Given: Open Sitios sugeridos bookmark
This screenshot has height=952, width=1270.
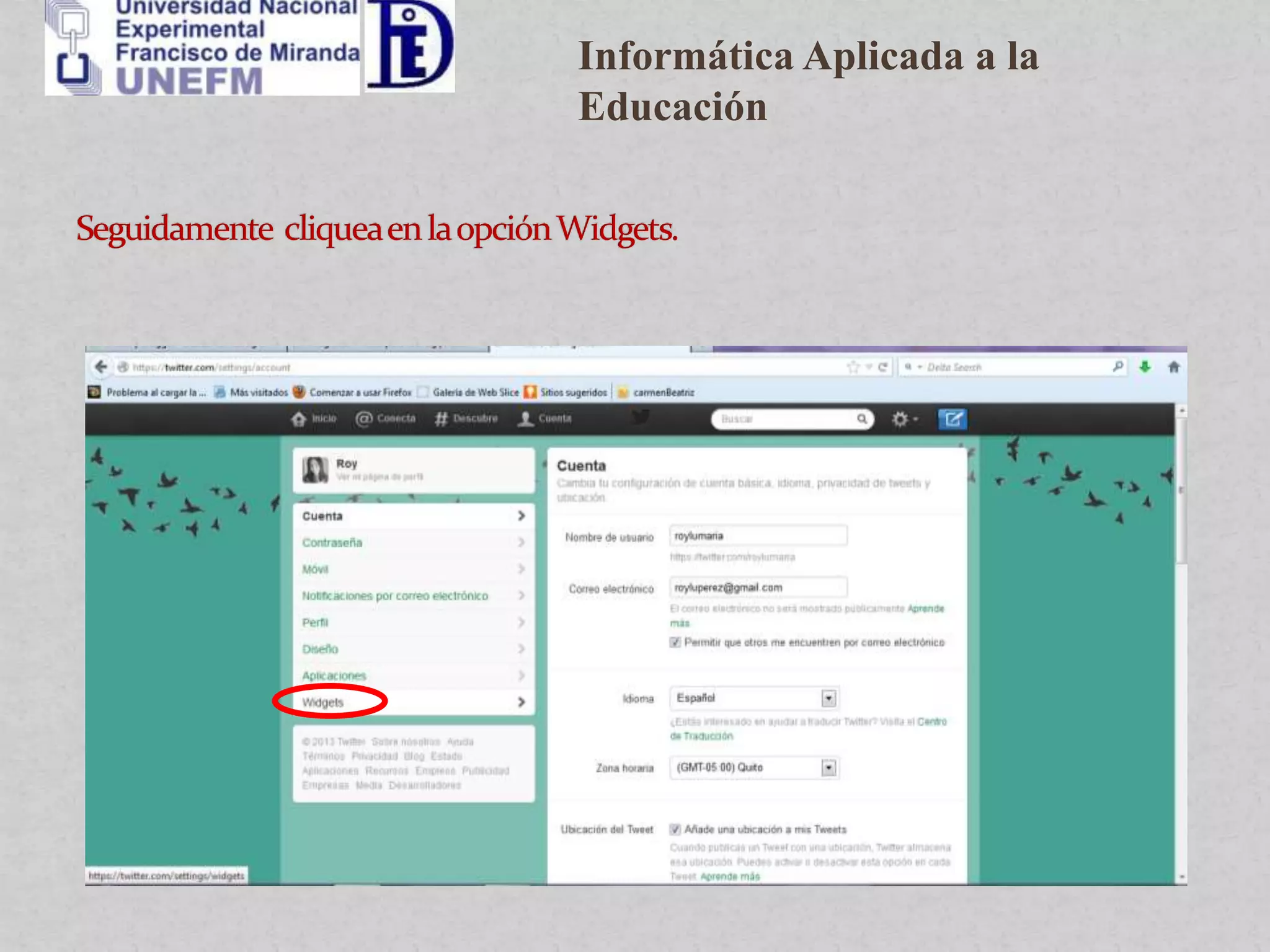Looking at the screenshot, I should coord(566,392).
